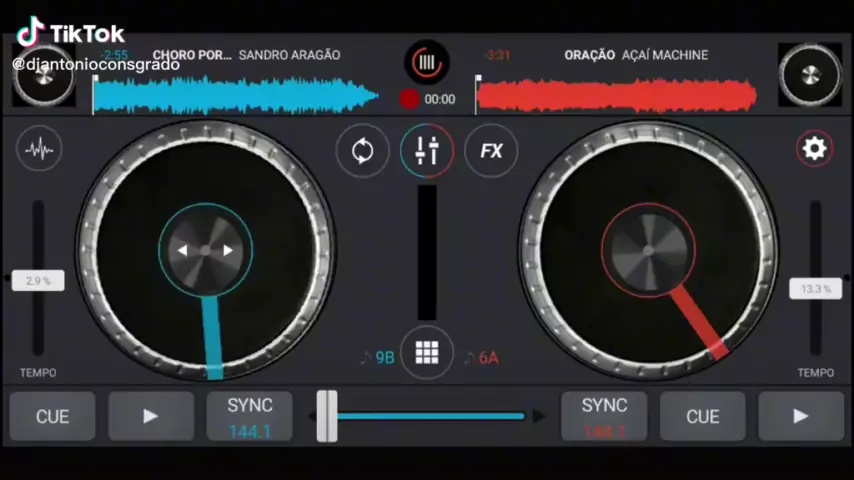
Task: Open the settings gear icon
Action: pyautogui.click(x=814, y=149)
